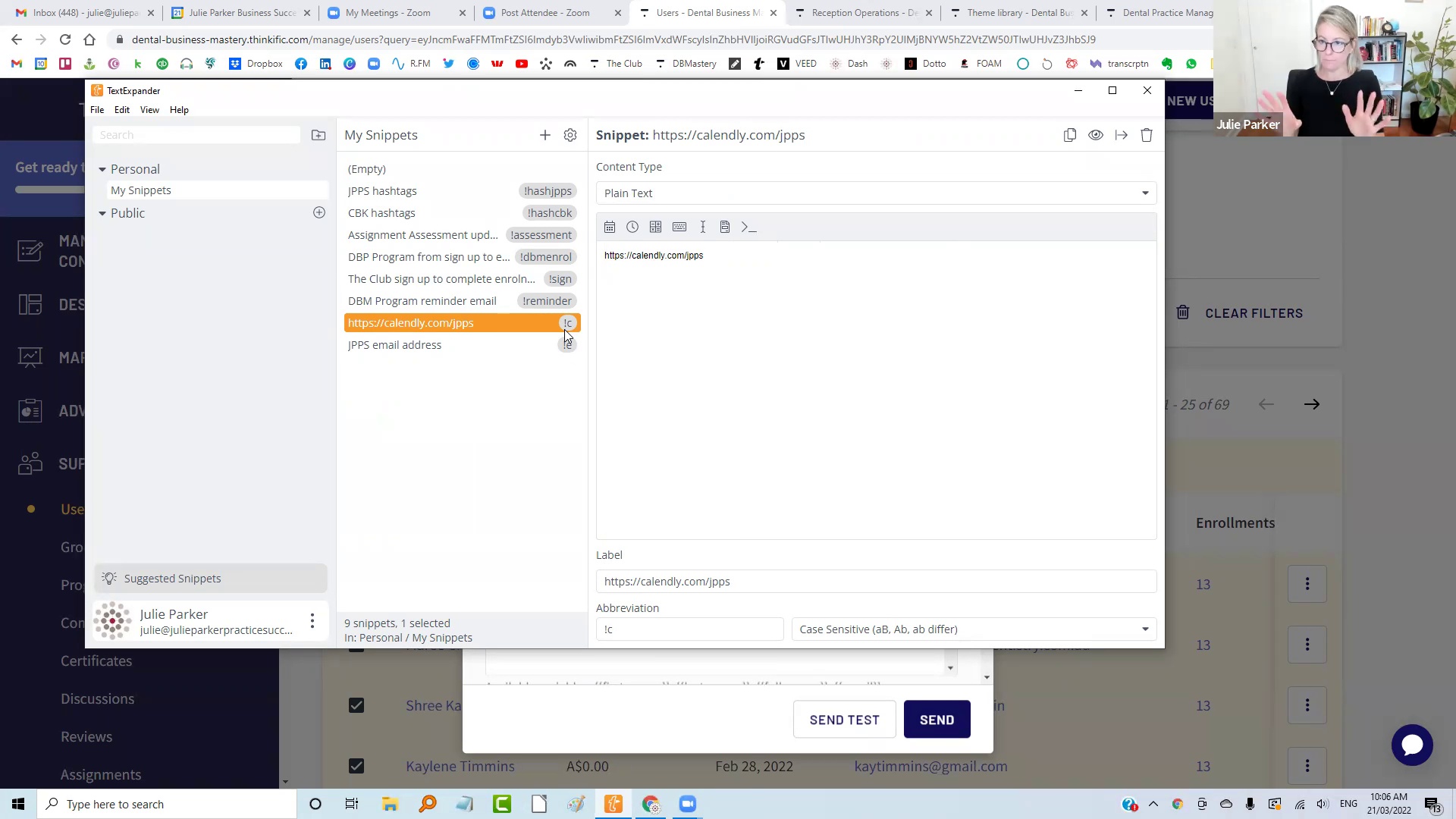Viewport: 1456px width, 819px height.
Task: Collapse the Personal snippet group
Action: (102, 169)
